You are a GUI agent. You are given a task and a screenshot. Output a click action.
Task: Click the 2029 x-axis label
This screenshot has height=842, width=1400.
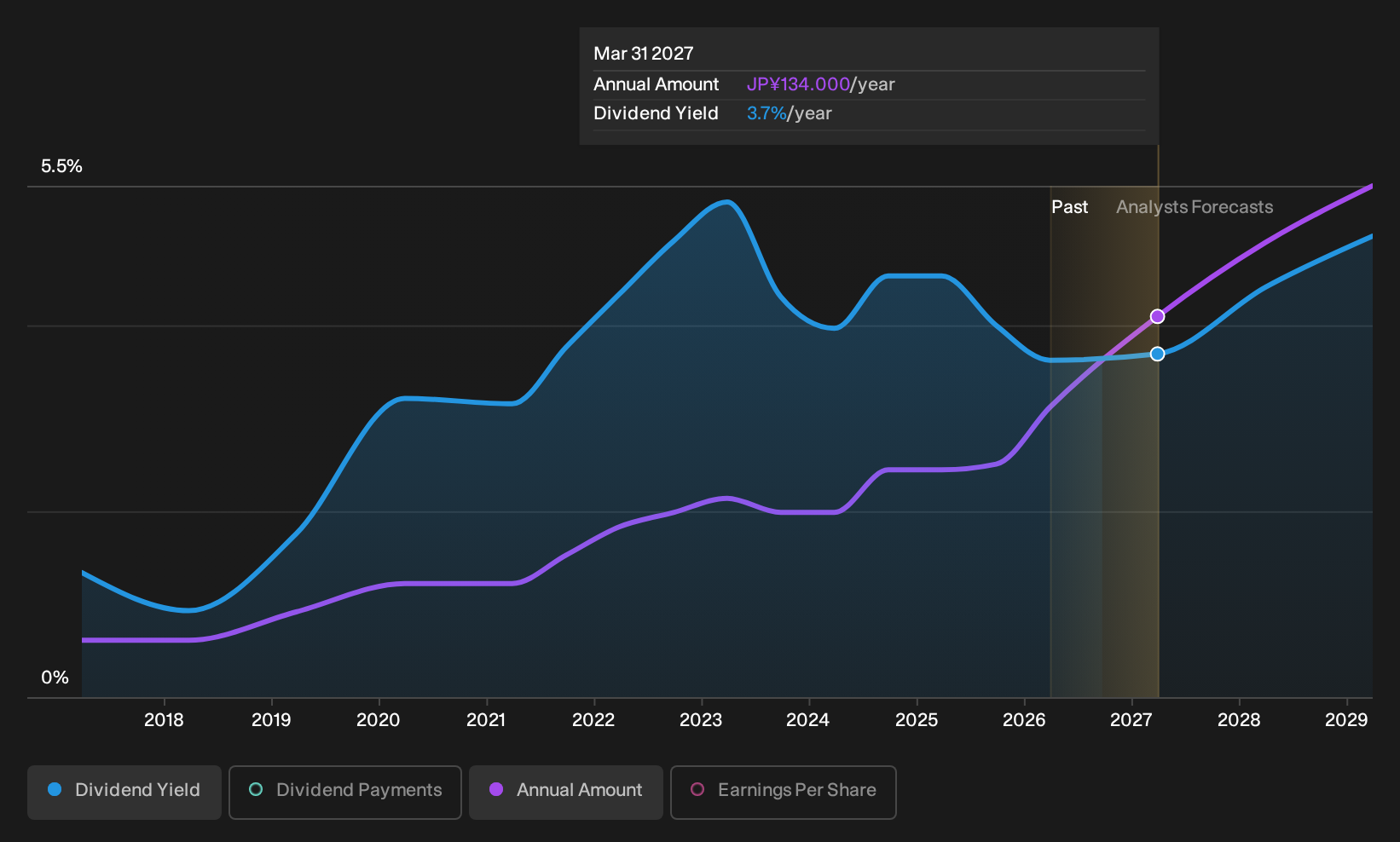point(1346,720)
